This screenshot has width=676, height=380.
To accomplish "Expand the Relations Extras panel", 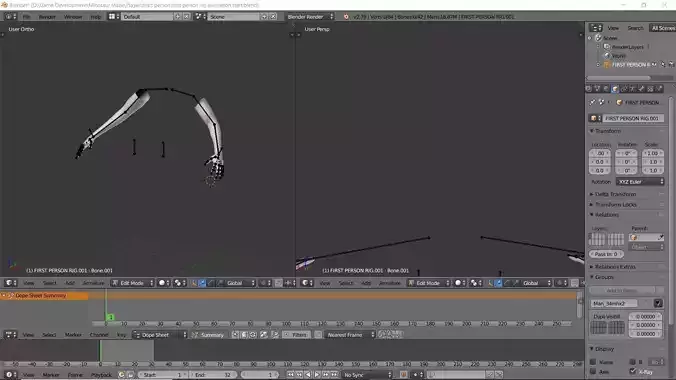I will pos(615,267).
